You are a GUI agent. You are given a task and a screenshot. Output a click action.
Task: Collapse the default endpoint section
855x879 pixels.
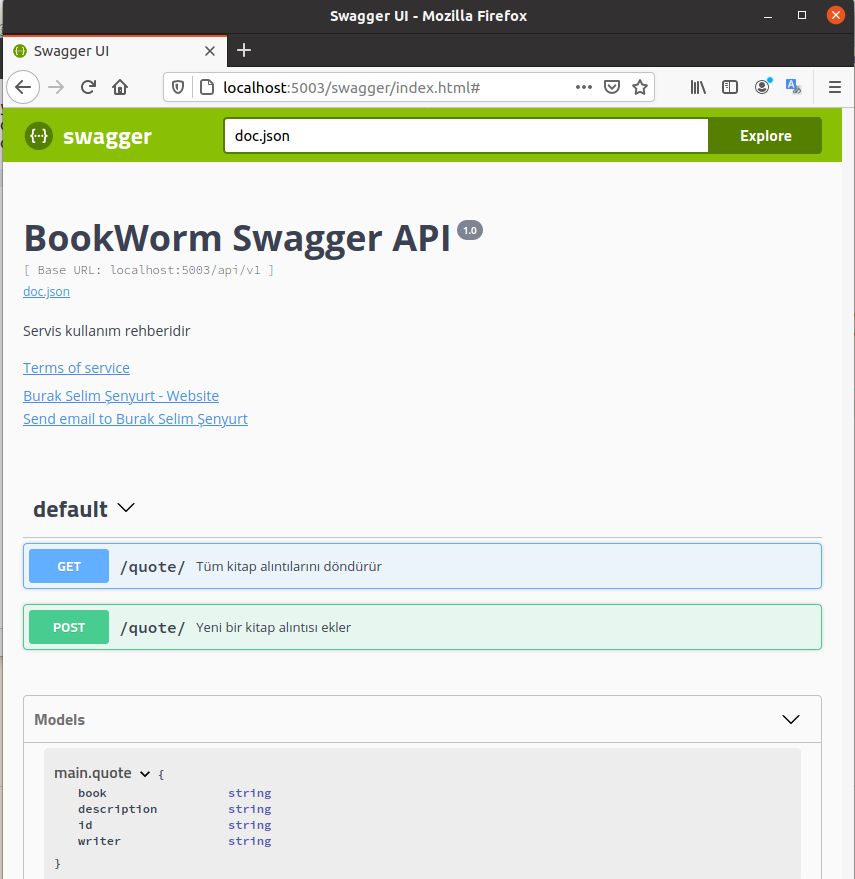pyautogui.click(x=126, y=508)
